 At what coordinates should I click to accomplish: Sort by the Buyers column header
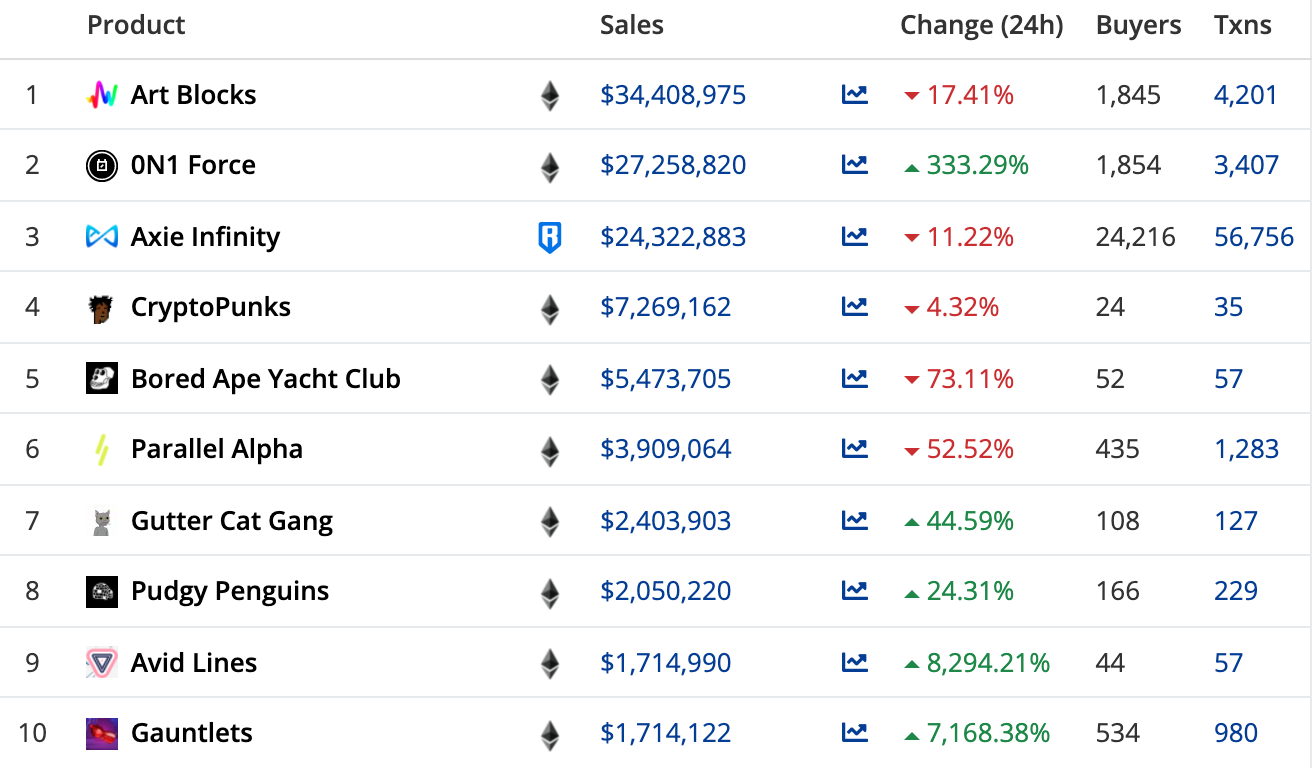click(1139, 26)
